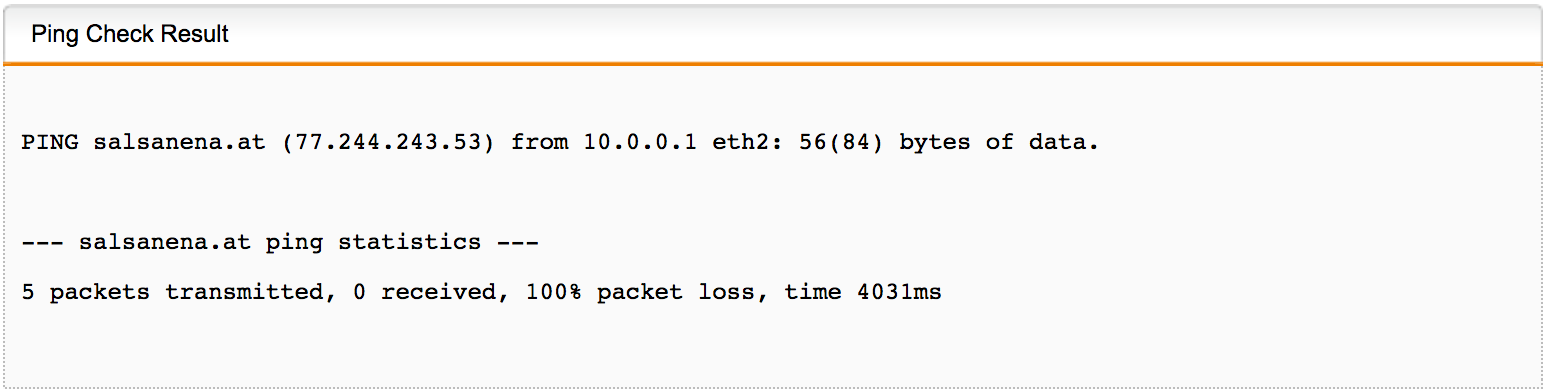Click salsanena.at in the ping statistics line
Screen dimensions: 1560x392
(x=165, y=242)
